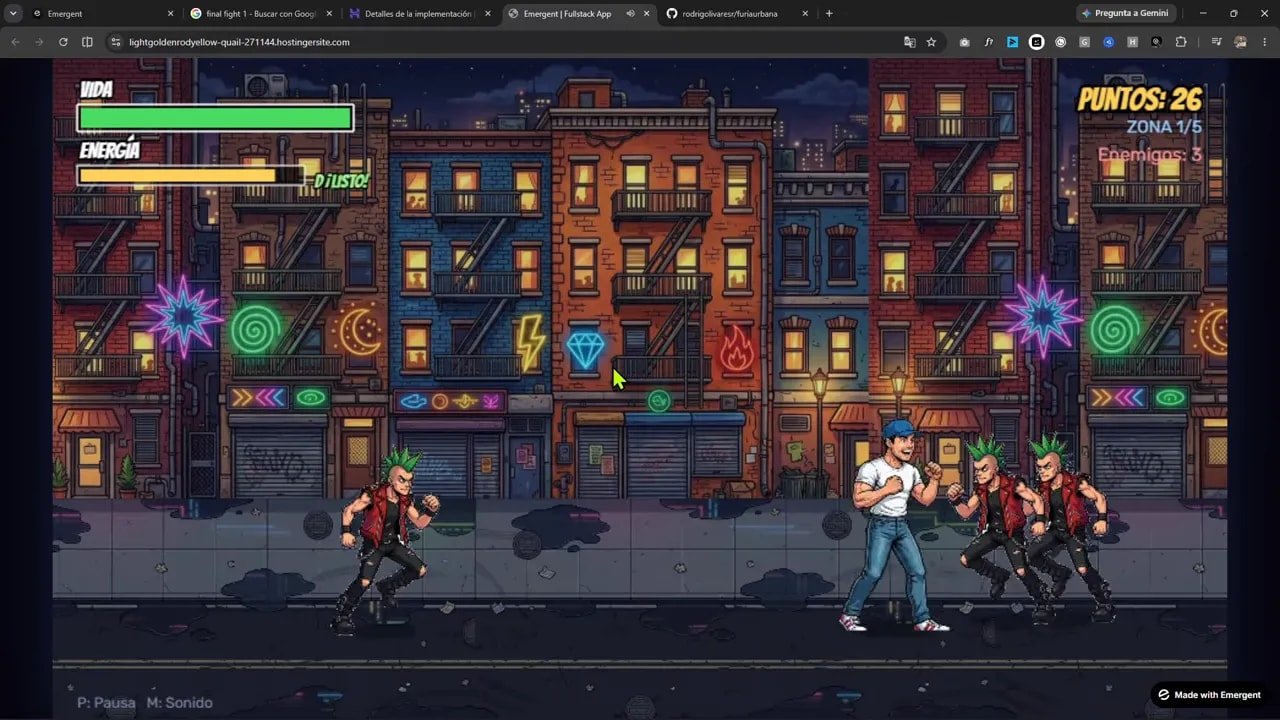Mute the Emergent Fullstack App tab audio
The height and width of the screenshot is (720, 1280).
(x=631, y=14)
